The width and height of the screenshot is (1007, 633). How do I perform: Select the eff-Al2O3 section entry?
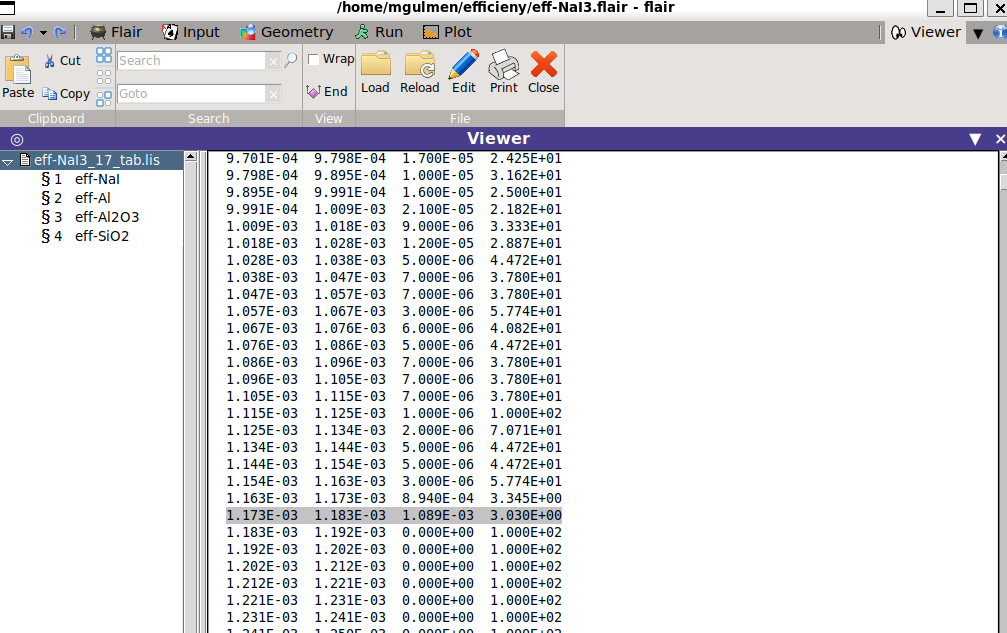click(x=107, y=217)
